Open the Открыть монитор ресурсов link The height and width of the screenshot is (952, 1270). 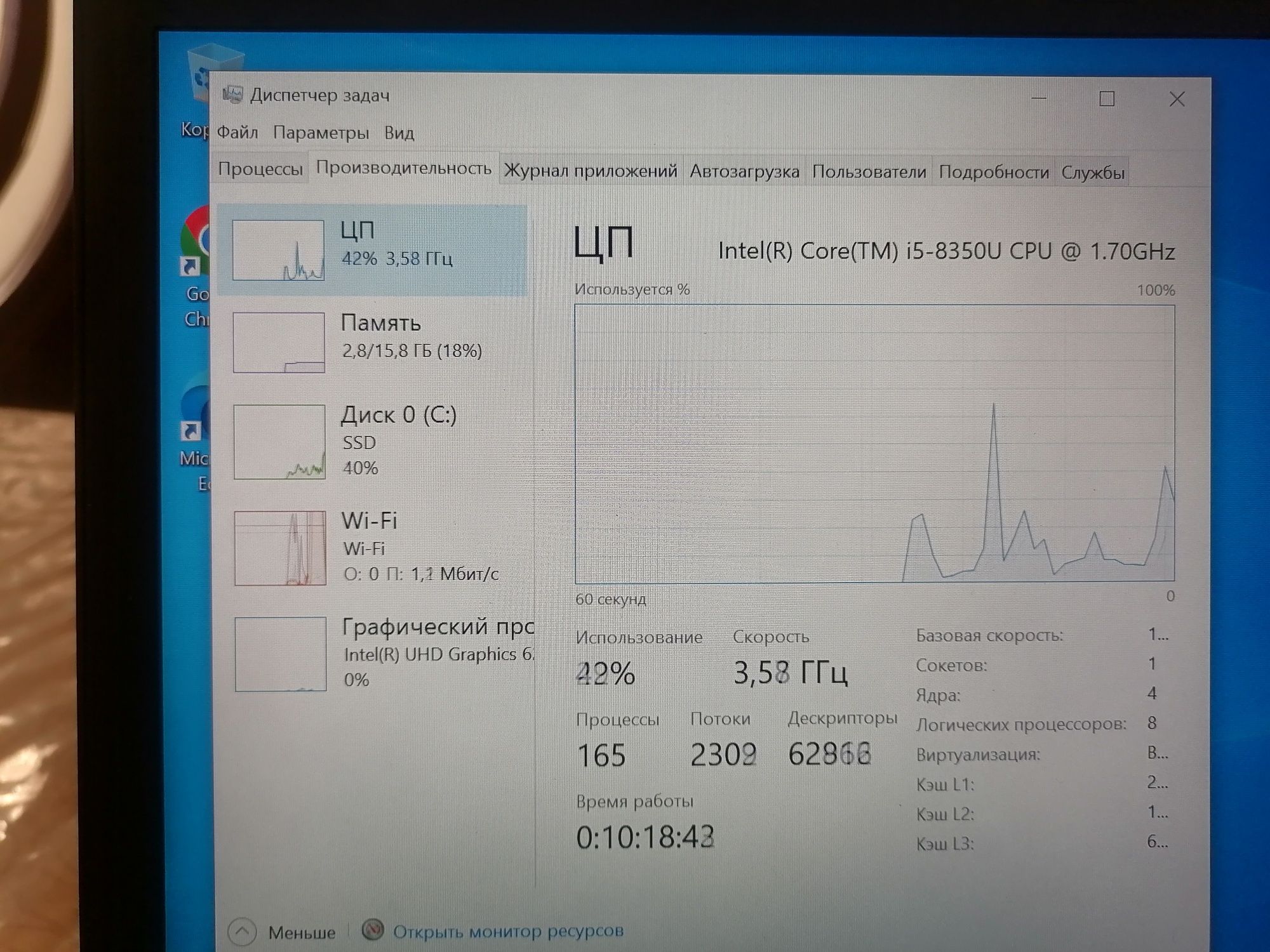[x=508, y=931]
